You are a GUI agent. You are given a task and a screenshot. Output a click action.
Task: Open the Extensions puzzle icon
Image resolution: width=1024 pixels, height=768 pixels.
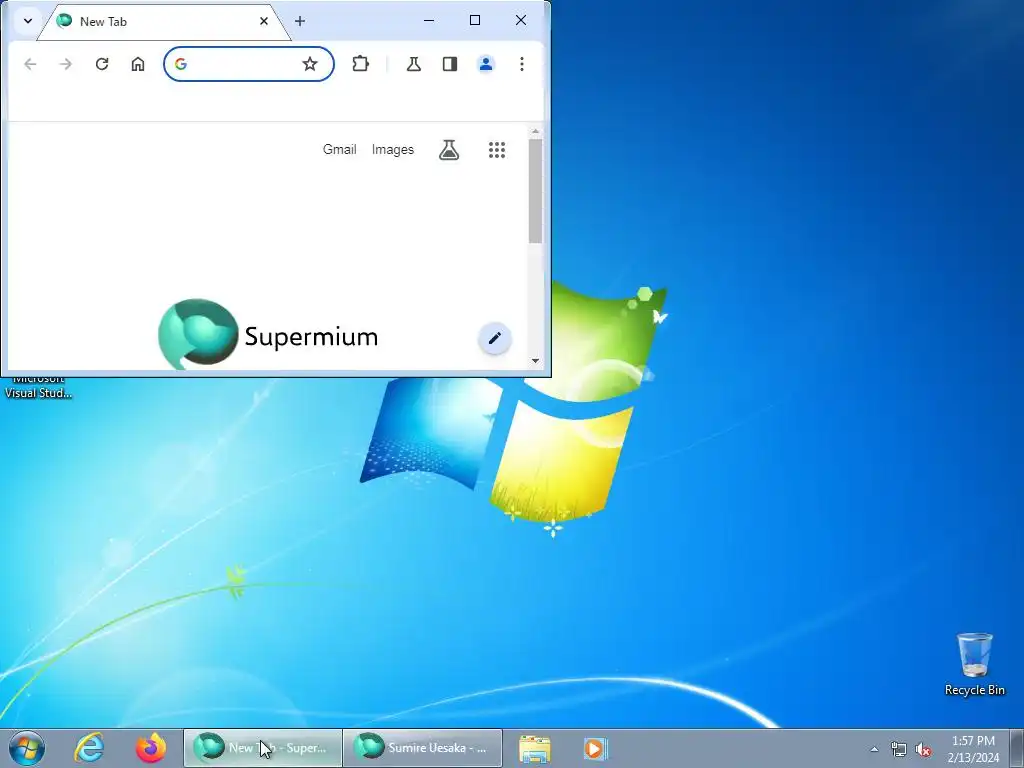[x=360, y=64]
